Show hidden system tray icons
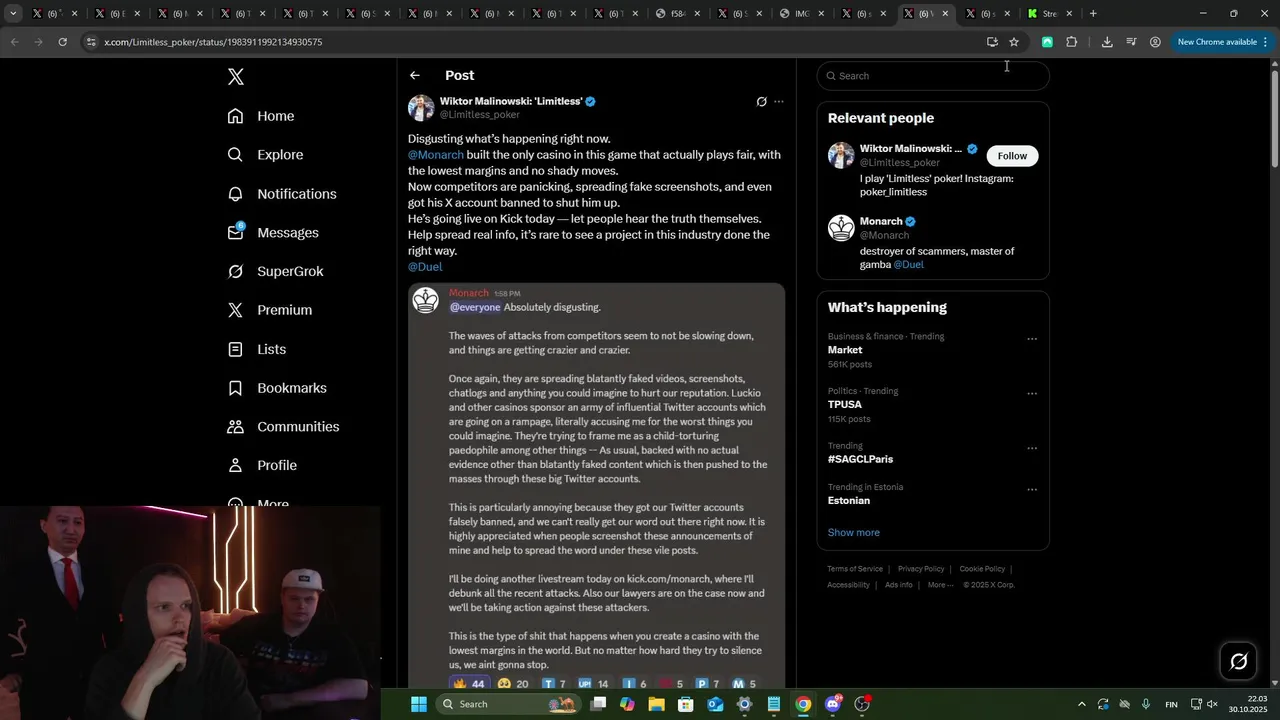The width and height of the screenshot is (1280, 720). tap(1081, 704)
